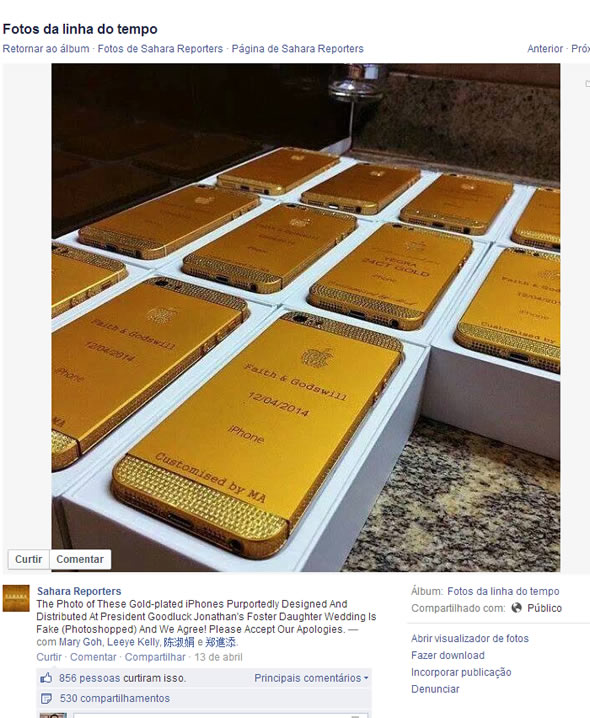This screenshot has height=718, width=590.
Task: Click tagged person Mary Goh
Action: coord(77,642)
